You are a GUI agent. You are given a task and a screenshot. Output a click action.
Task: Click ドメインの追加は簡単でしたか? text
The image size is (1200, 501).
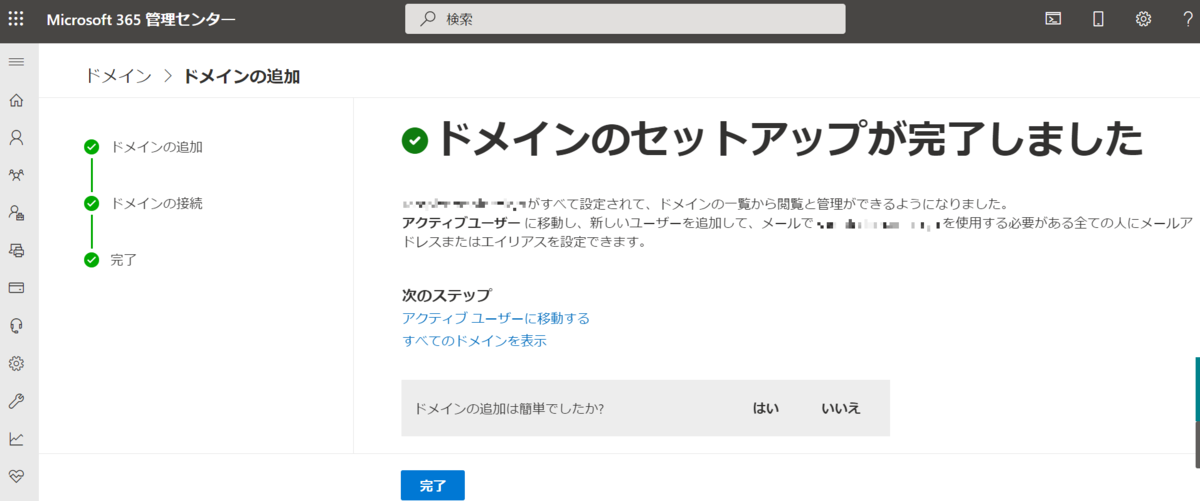point(509,408)
